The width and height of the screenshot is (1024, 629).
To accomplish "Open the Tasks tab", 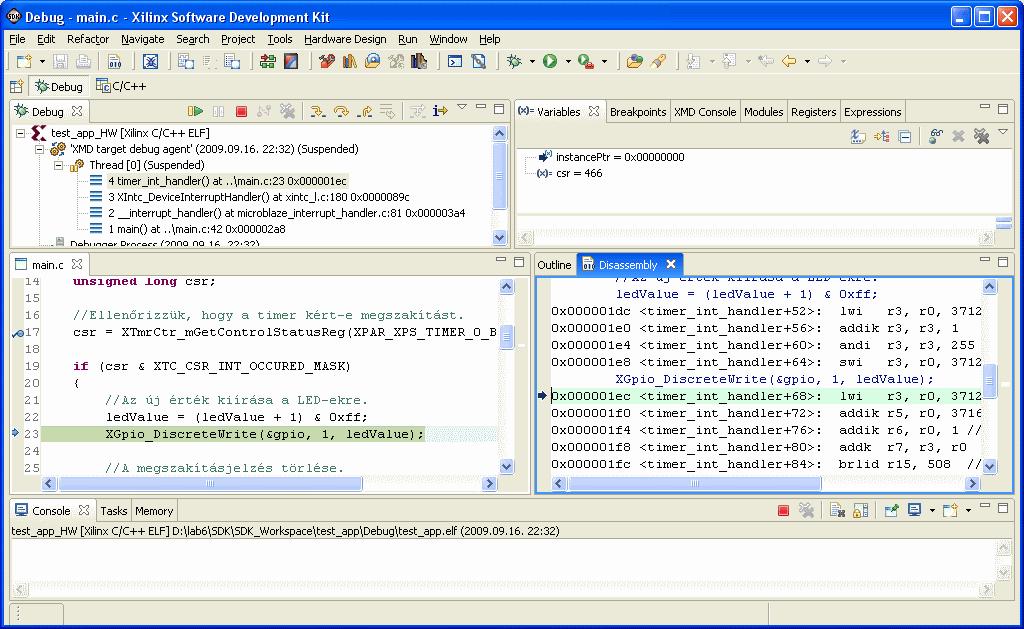I will click(114, 511).
